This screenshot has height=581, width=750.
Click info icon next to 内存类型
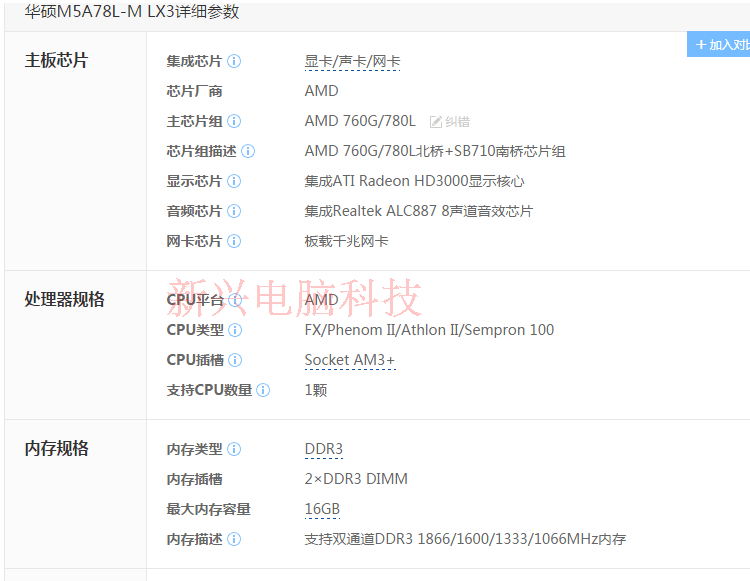point(234,449)
